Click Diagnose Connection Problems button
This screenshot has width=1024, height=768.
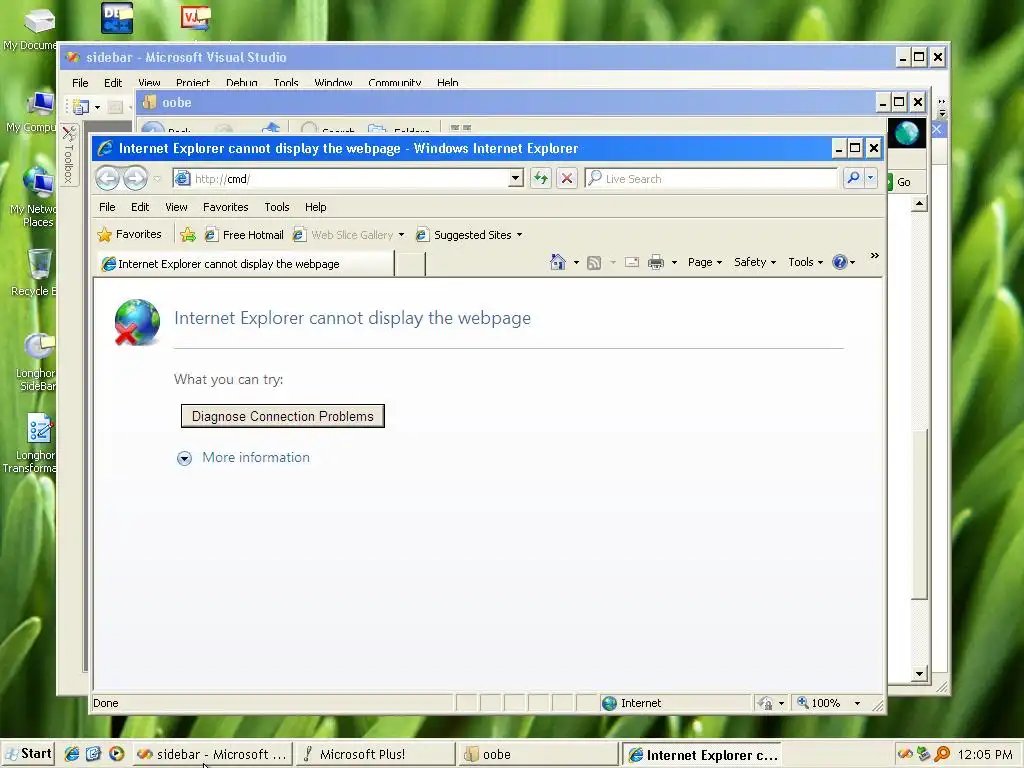coord(283,416)
